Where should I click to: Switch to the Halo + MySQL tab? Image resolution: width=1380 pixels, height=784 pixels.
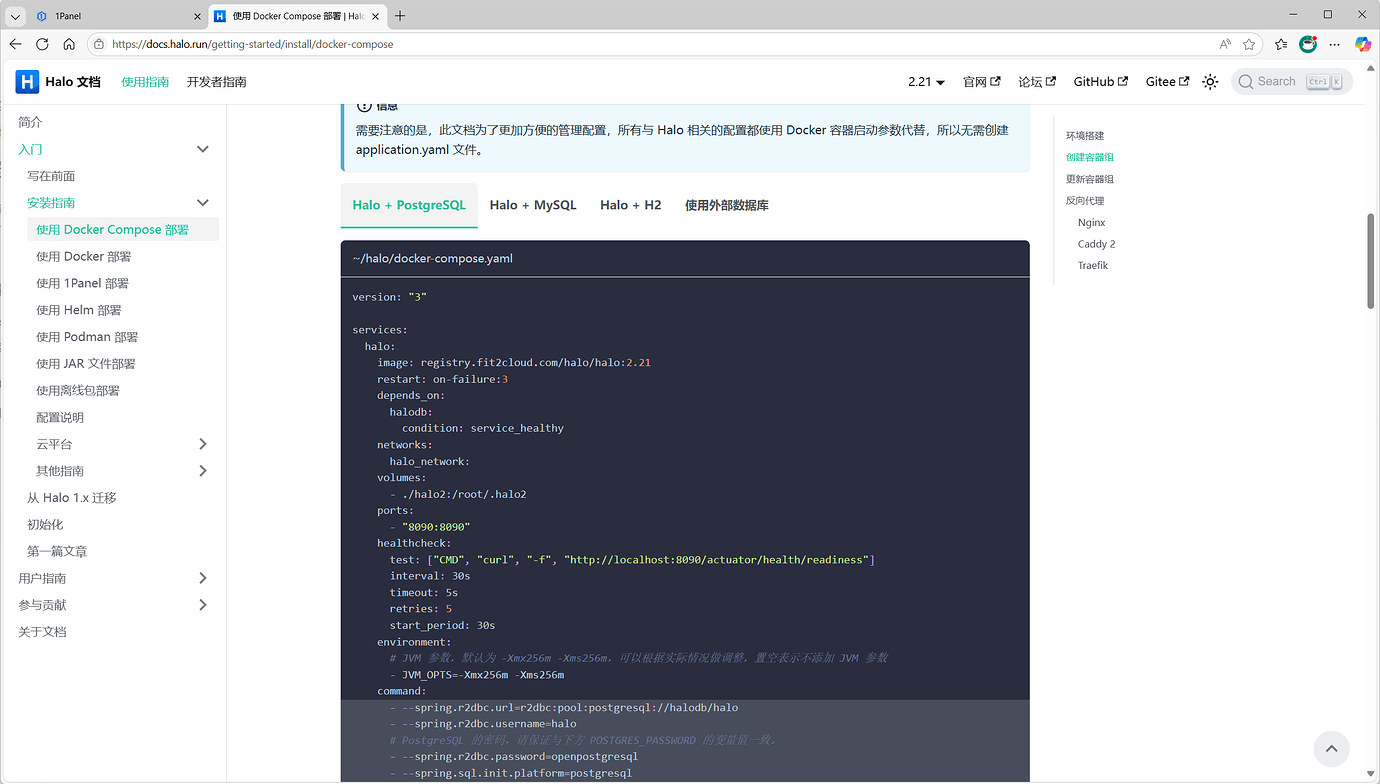coord(533,204)
